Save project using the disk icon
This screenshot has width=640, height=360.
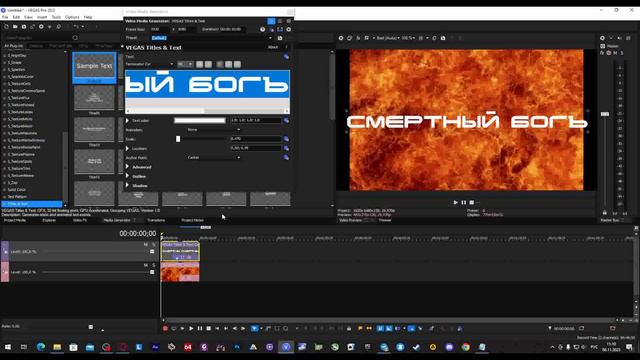pos(24,27)
